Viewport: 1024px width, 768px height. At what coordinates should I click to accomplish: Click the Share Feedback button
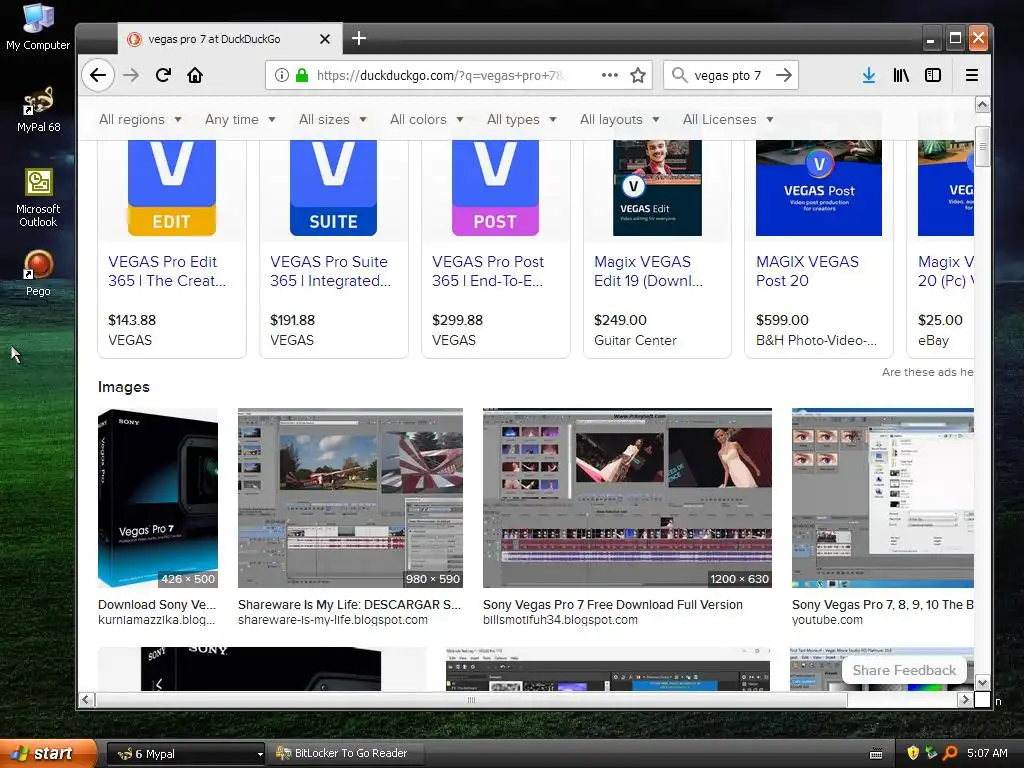(x=904, y=670)
